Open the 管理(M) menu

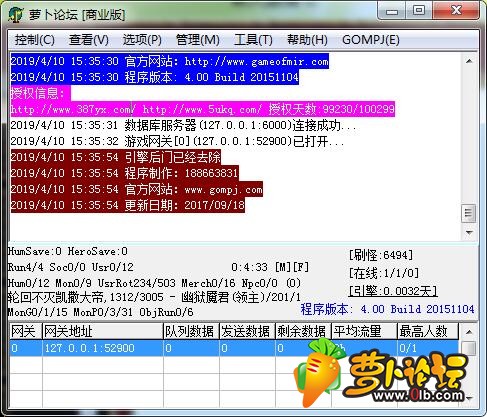tap(197, 40)
